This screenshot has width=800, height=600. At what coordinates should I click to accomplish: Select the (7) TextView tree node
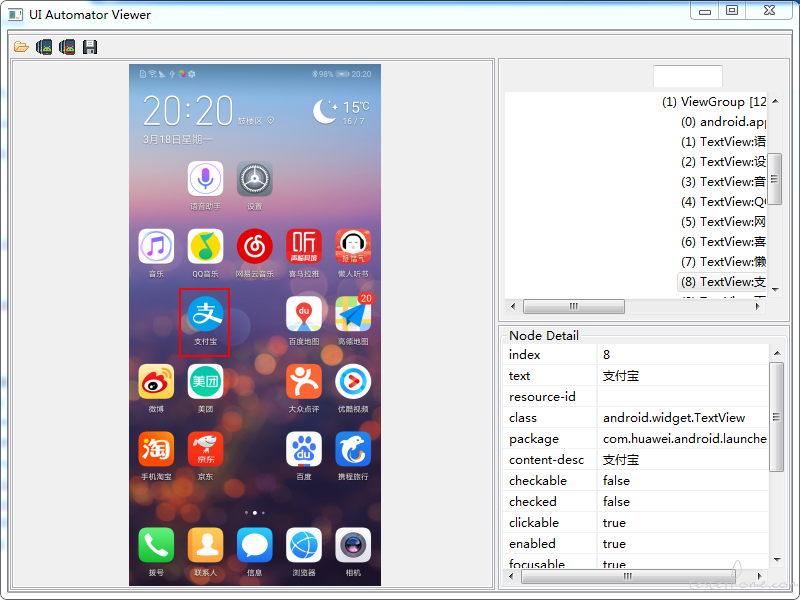click(x=723, y=262)
